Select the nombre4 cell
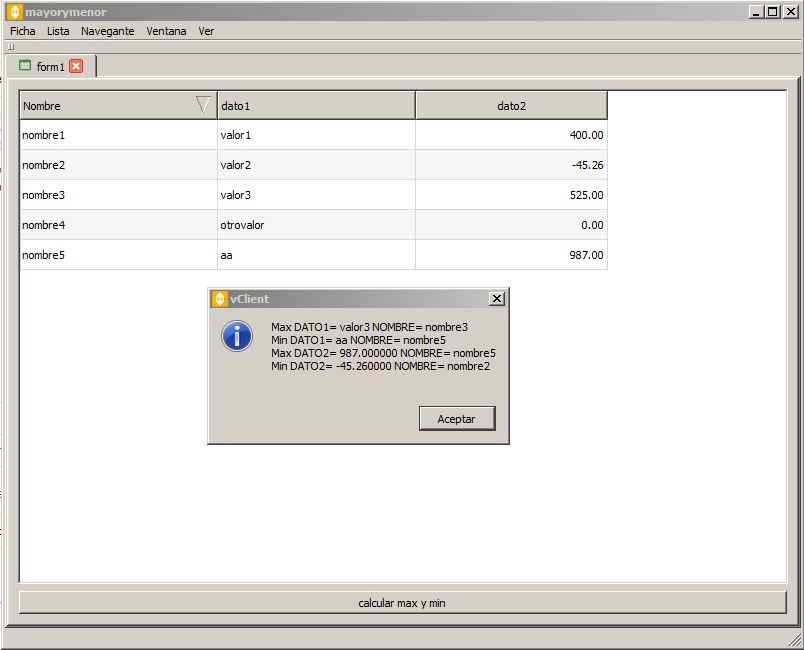The height and width of the screenshot is (650, 804). click(x=118, y=225)
